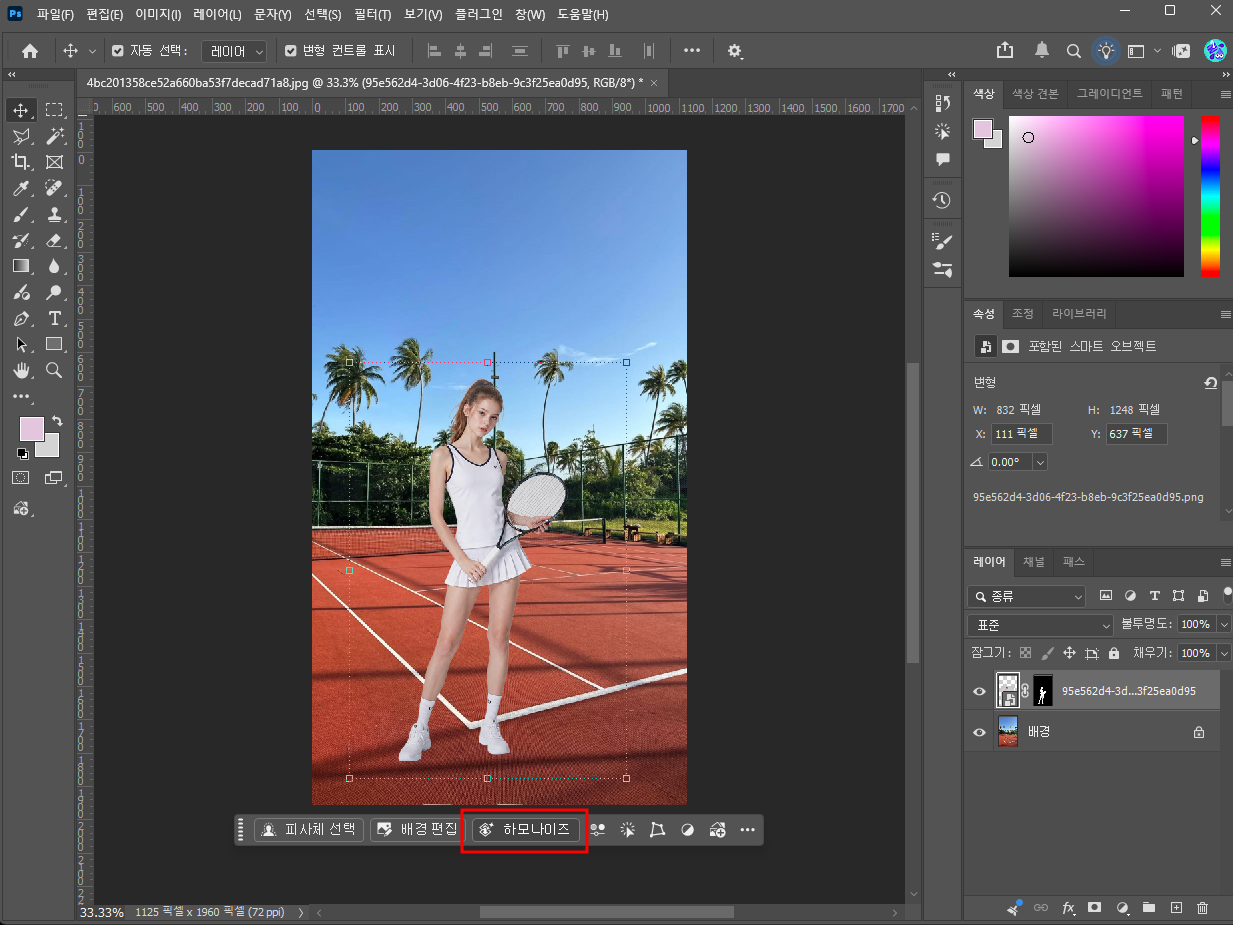The height and width of the screenshot is (925, 1233).
Task: Switch to the 조정 tab
Action: pos(1022,313)
